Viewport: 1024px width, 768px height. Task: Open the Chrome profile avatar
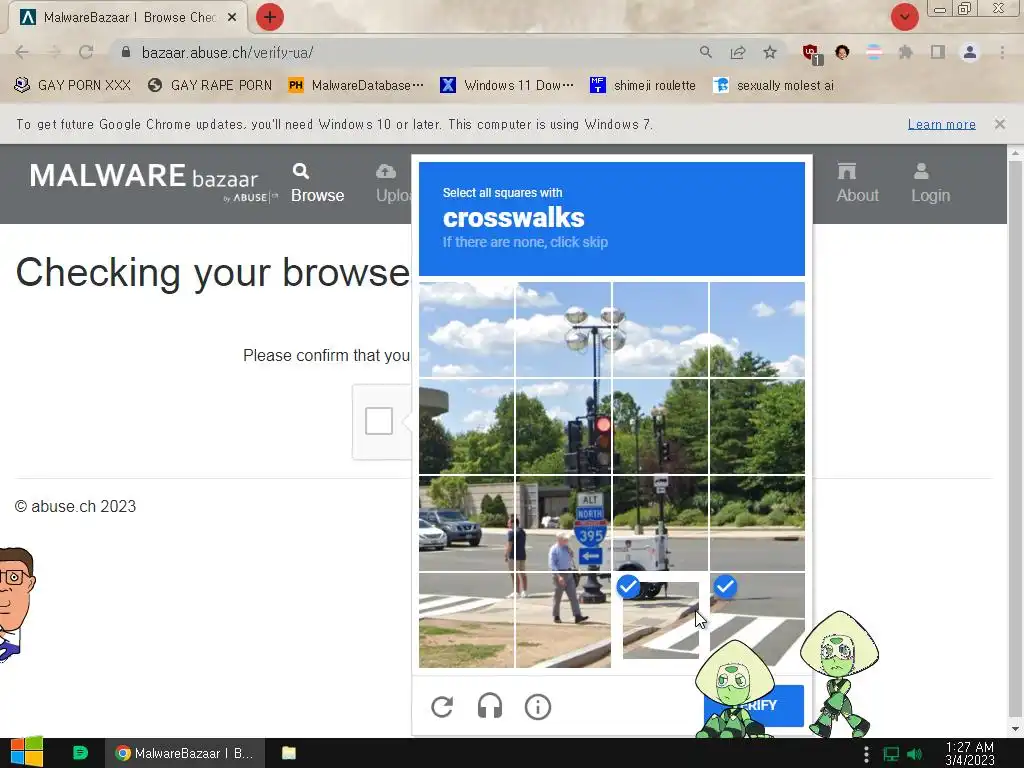[x=970, y=52]
